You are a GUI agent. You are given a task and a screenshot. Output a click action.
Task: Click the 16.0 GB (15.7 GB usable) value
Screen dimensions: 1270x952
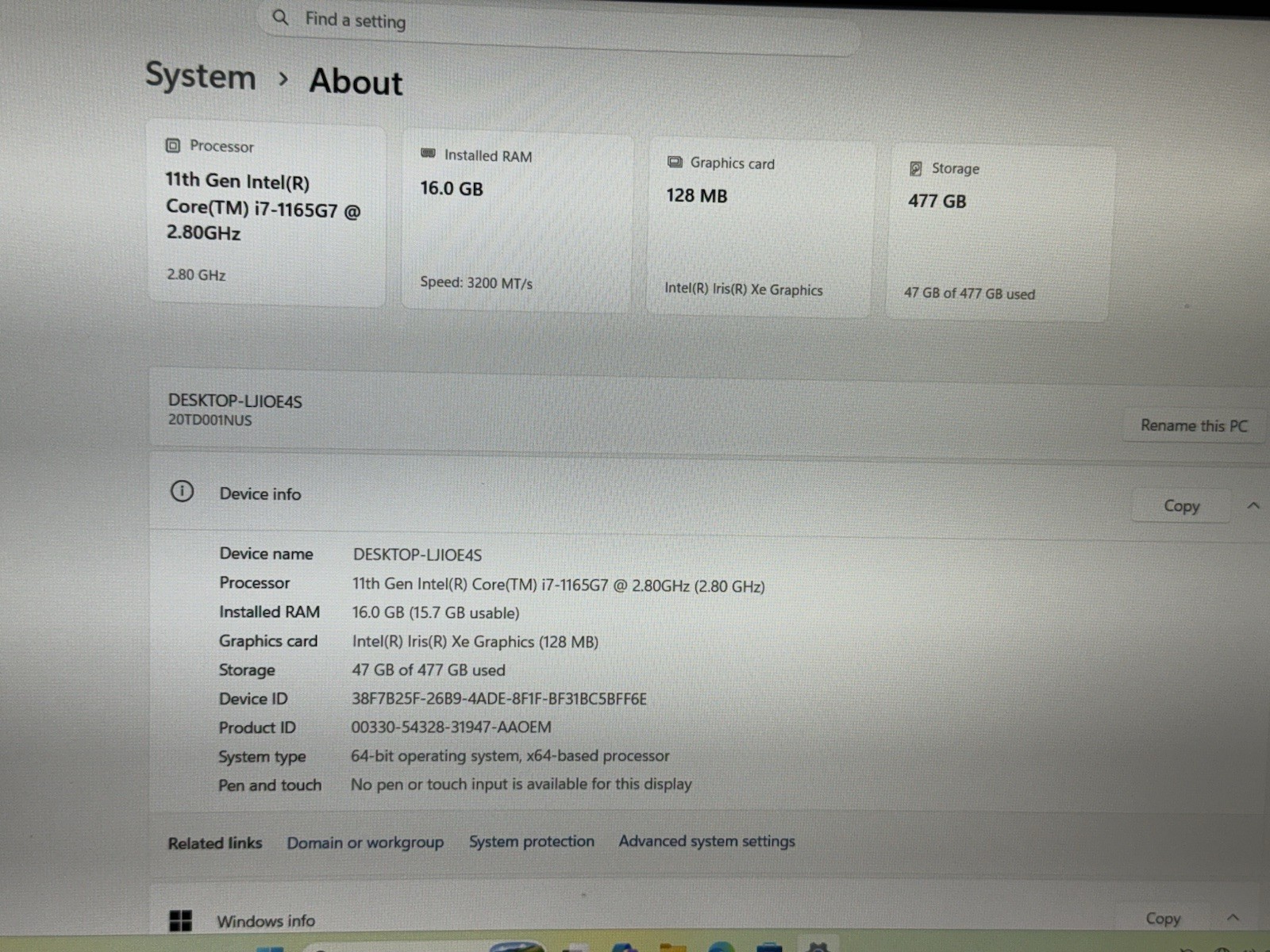436,612
